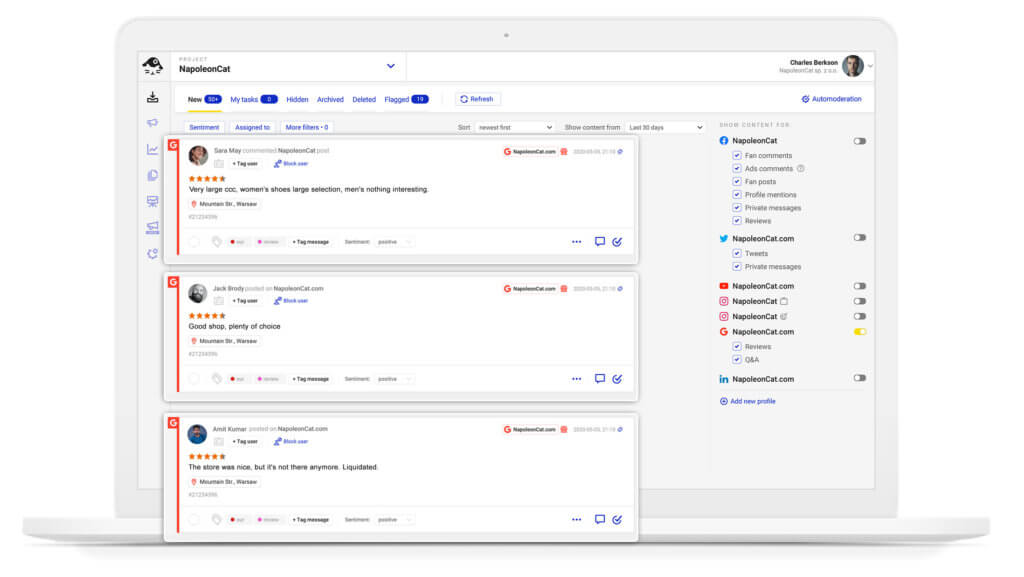
Task: Click the reply bubble on Amit Kumar's review
Action: [x=600, y=520]
